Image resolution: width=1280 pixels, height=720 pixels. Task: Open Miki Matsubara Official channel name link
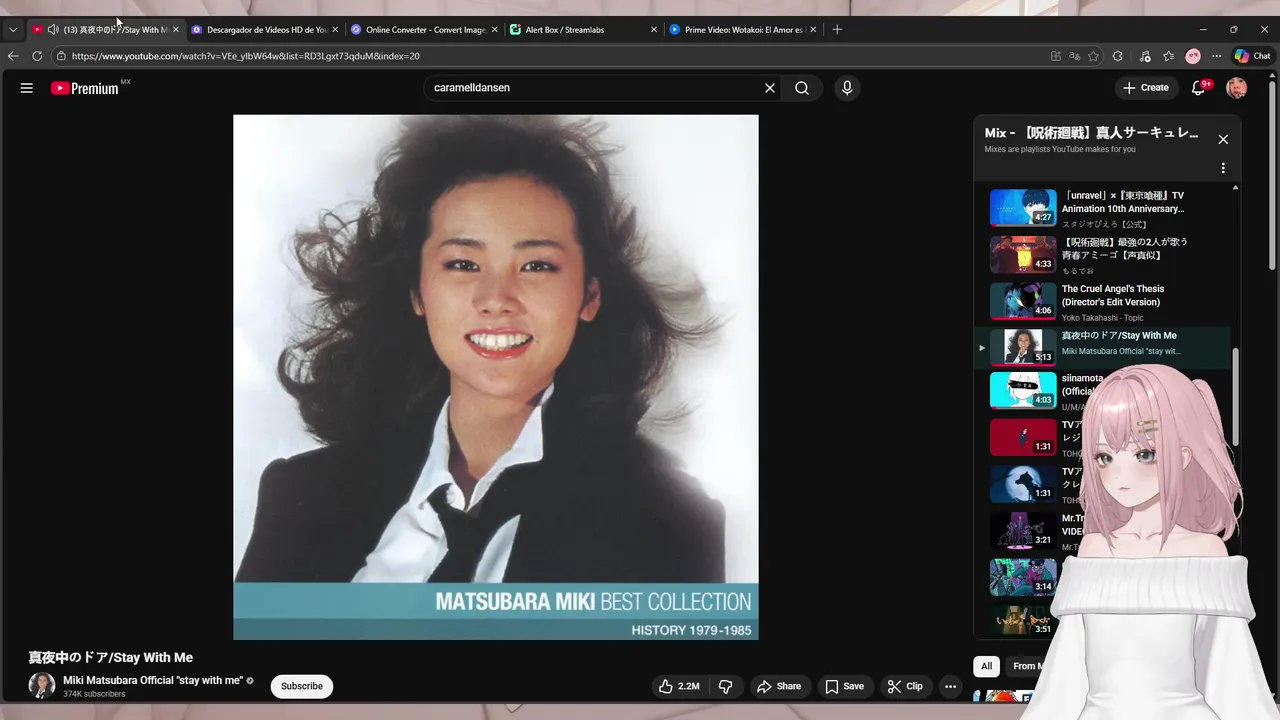pyautogui.click(x=153, y=680)
